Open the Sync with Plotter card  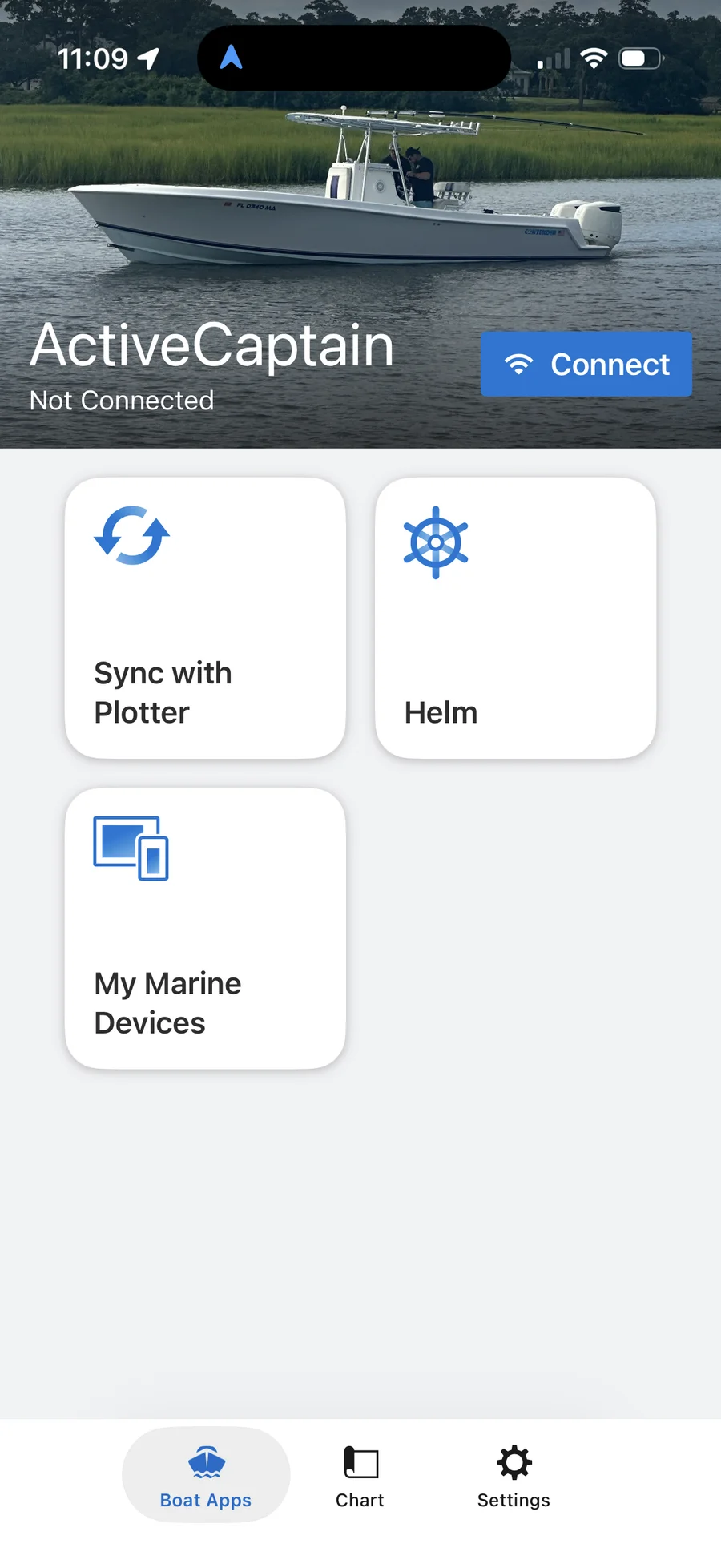205,618
